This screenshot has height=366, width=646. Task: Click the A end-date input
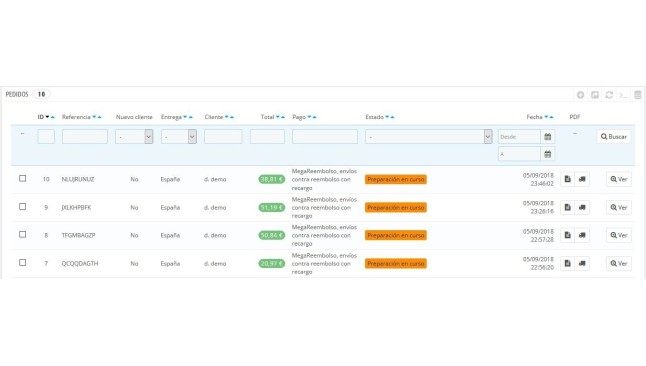(519, 154)
